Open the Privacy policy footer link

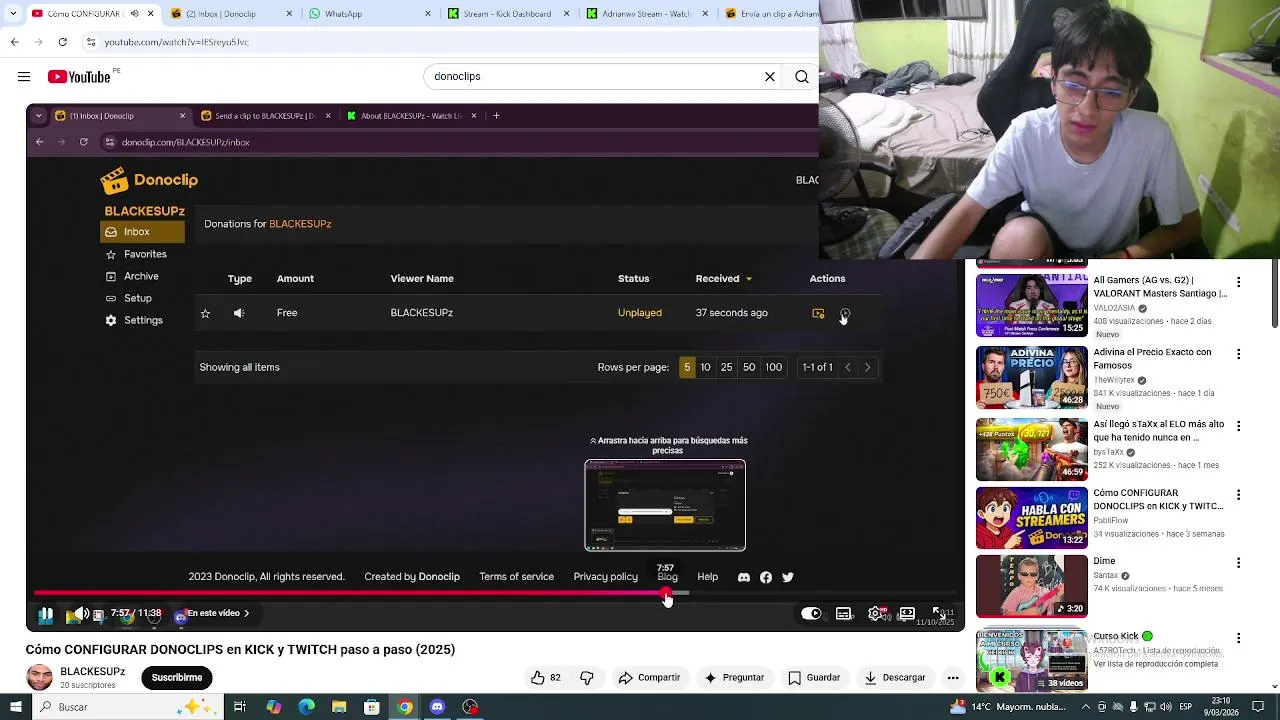pos(605,577)
